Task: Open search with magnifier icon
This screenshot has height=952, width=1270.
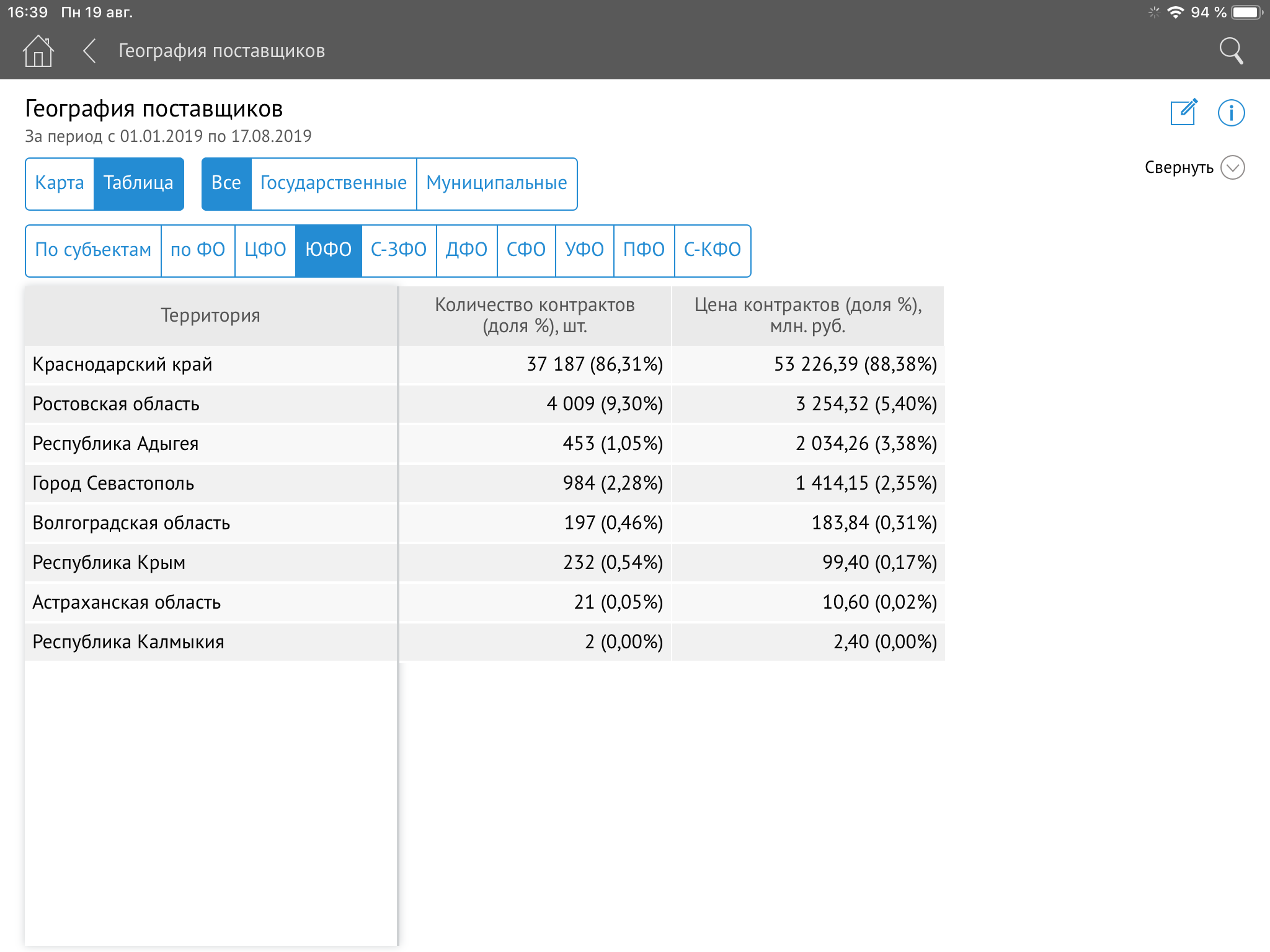Action: point(1231,51)
